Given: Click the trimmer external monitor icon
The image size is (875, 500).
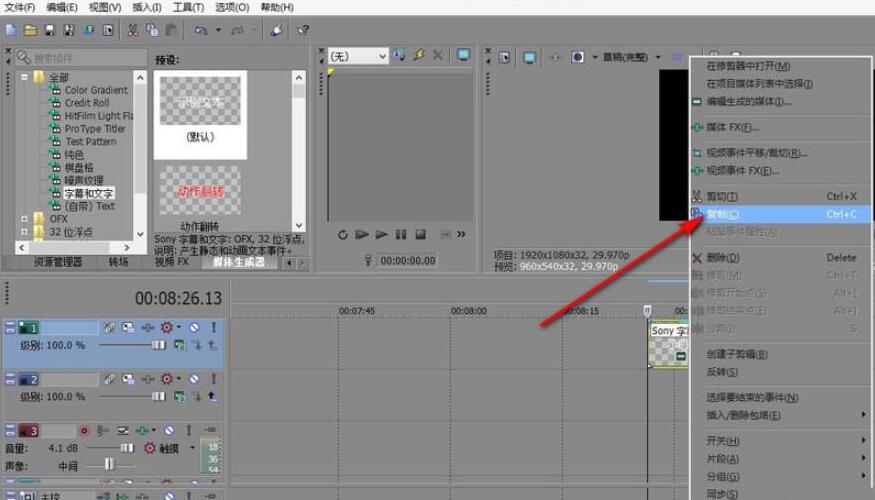Looking at the screenshot, I should [x=463, y=55].
